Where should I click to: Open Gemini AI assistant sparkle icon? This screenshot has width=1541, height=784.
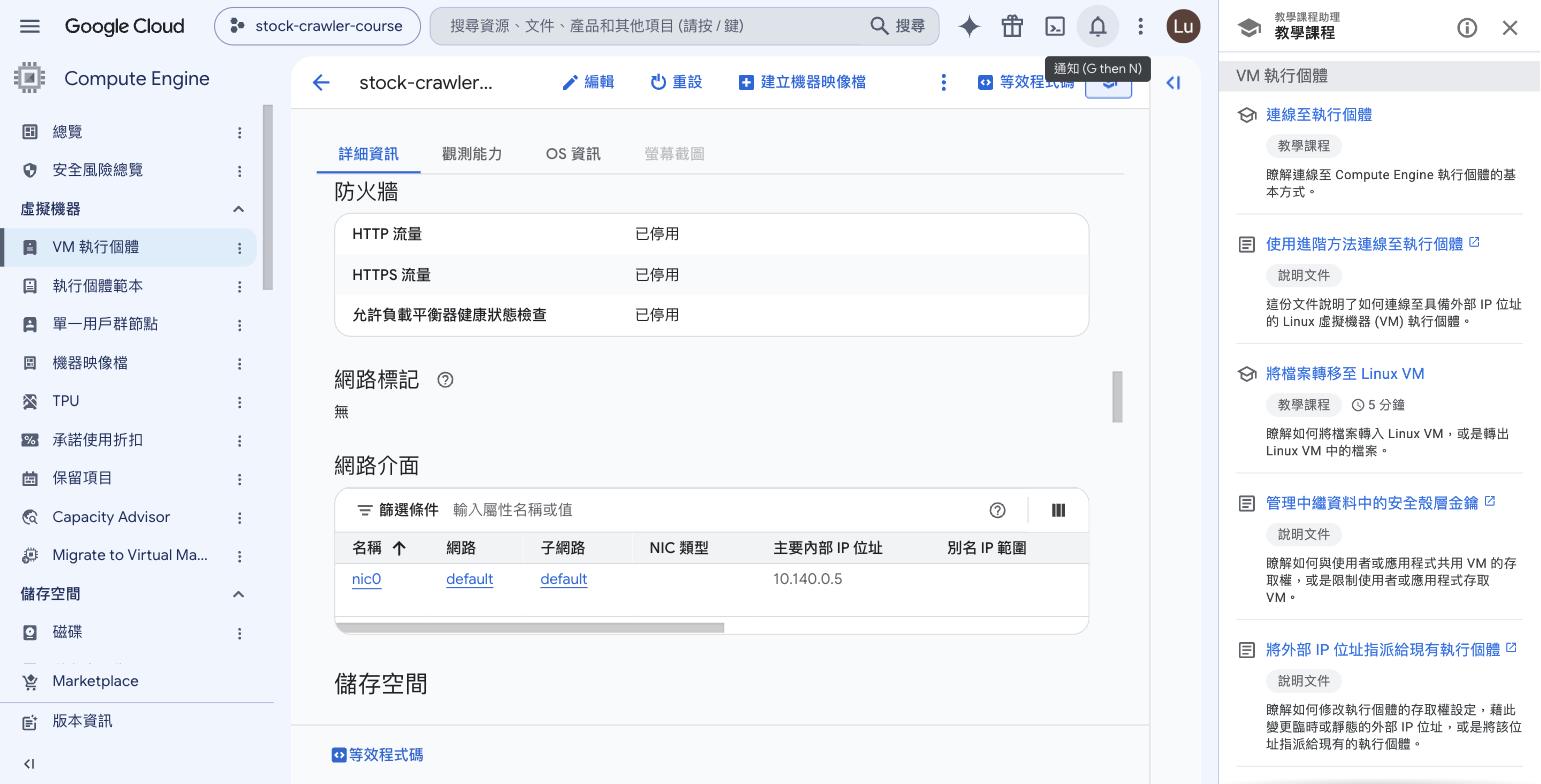pos(969,26)
